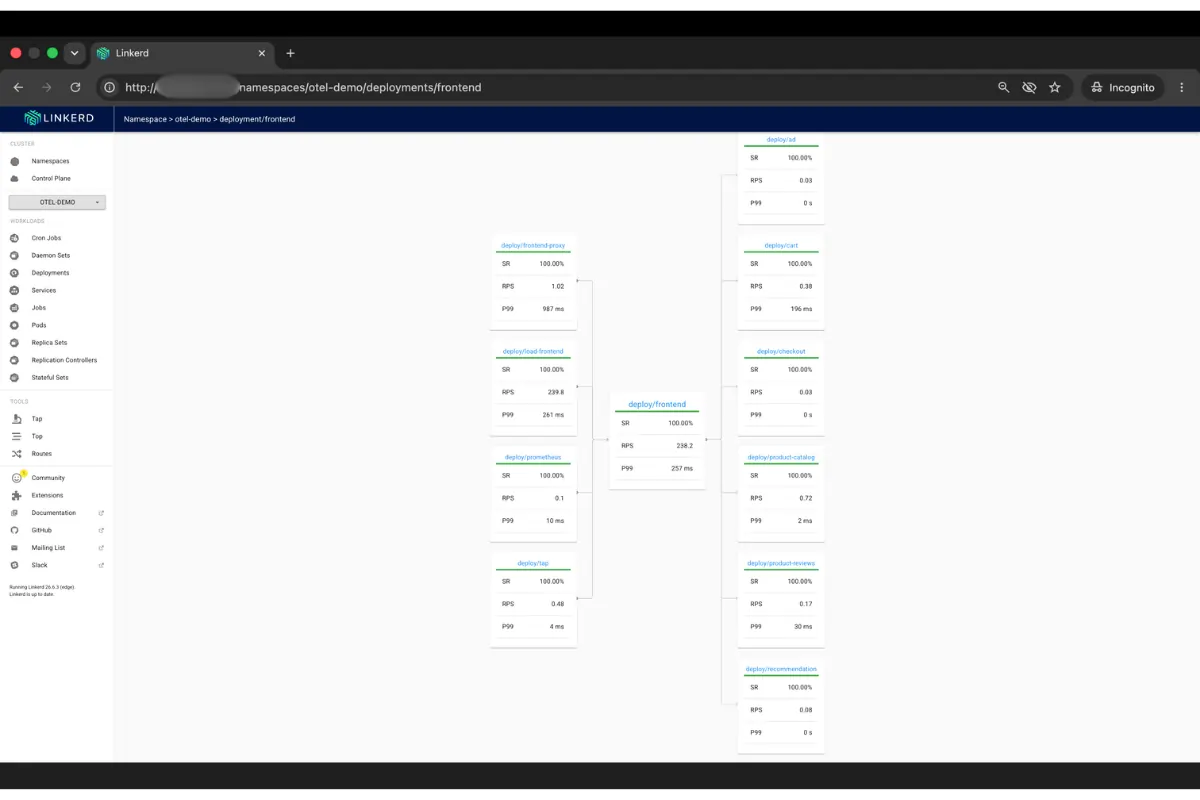The image size is (1200, 800).
Task: Click the deployment/frontend breadcrumb
Action: 257,119
